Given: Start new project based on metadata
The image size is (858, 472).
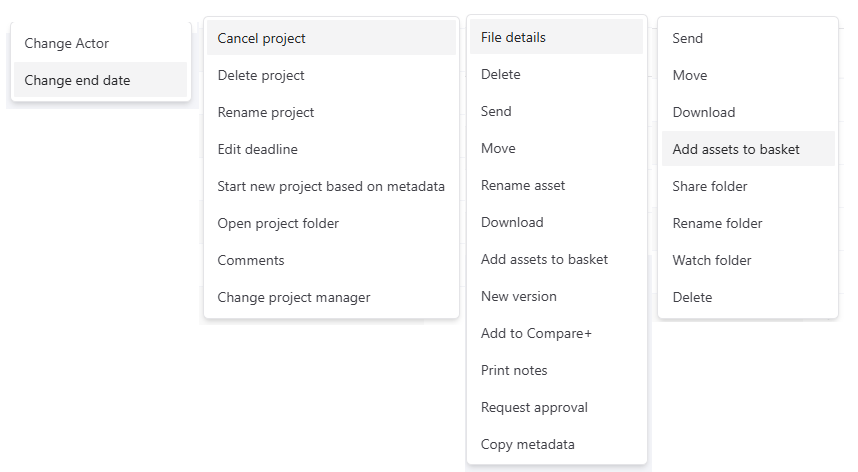Looking at the screenshot, I should (331, 186).
